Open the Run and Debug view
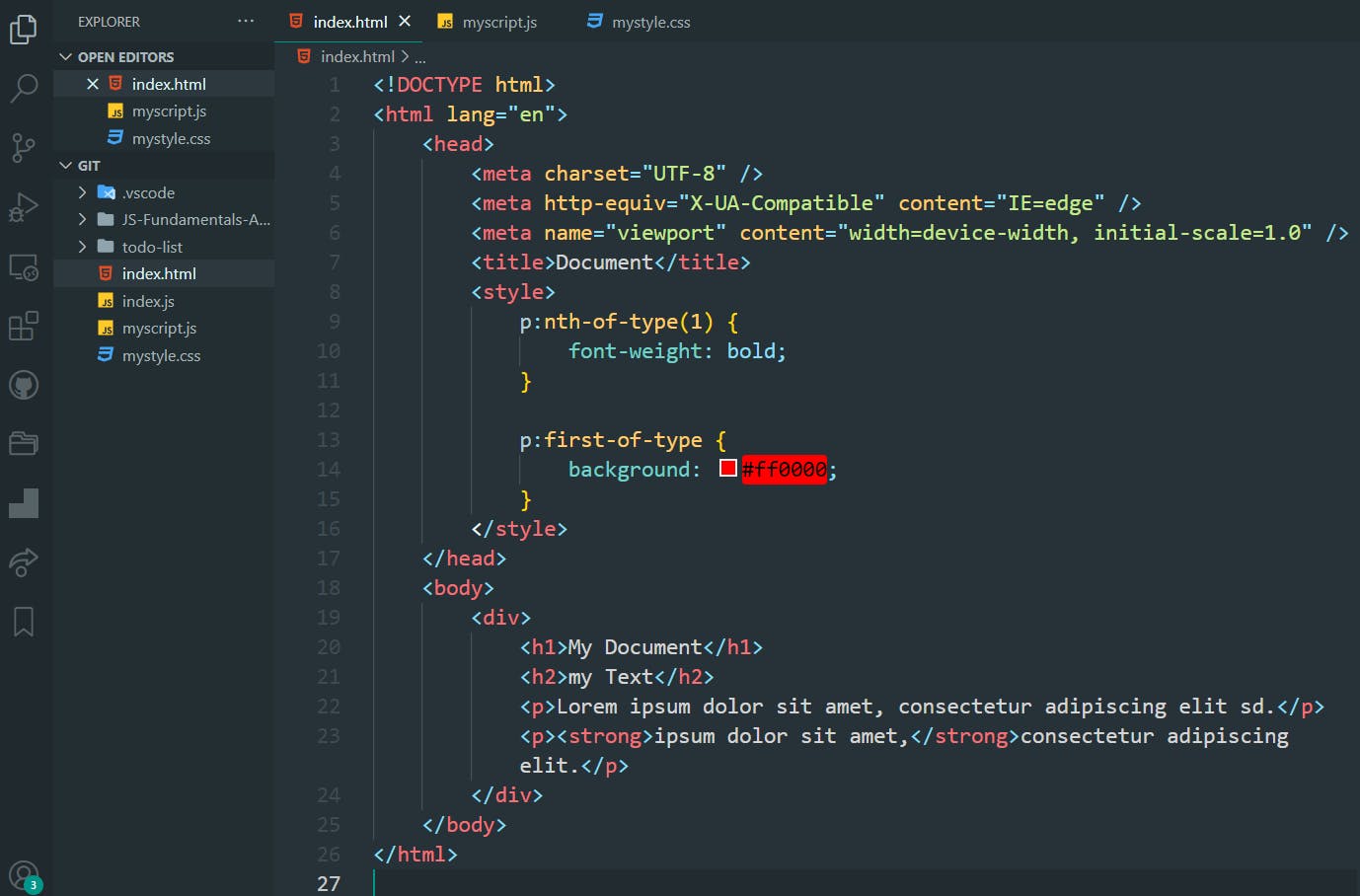This screenshot has width=1360, height=896. [x=24, y=207]
